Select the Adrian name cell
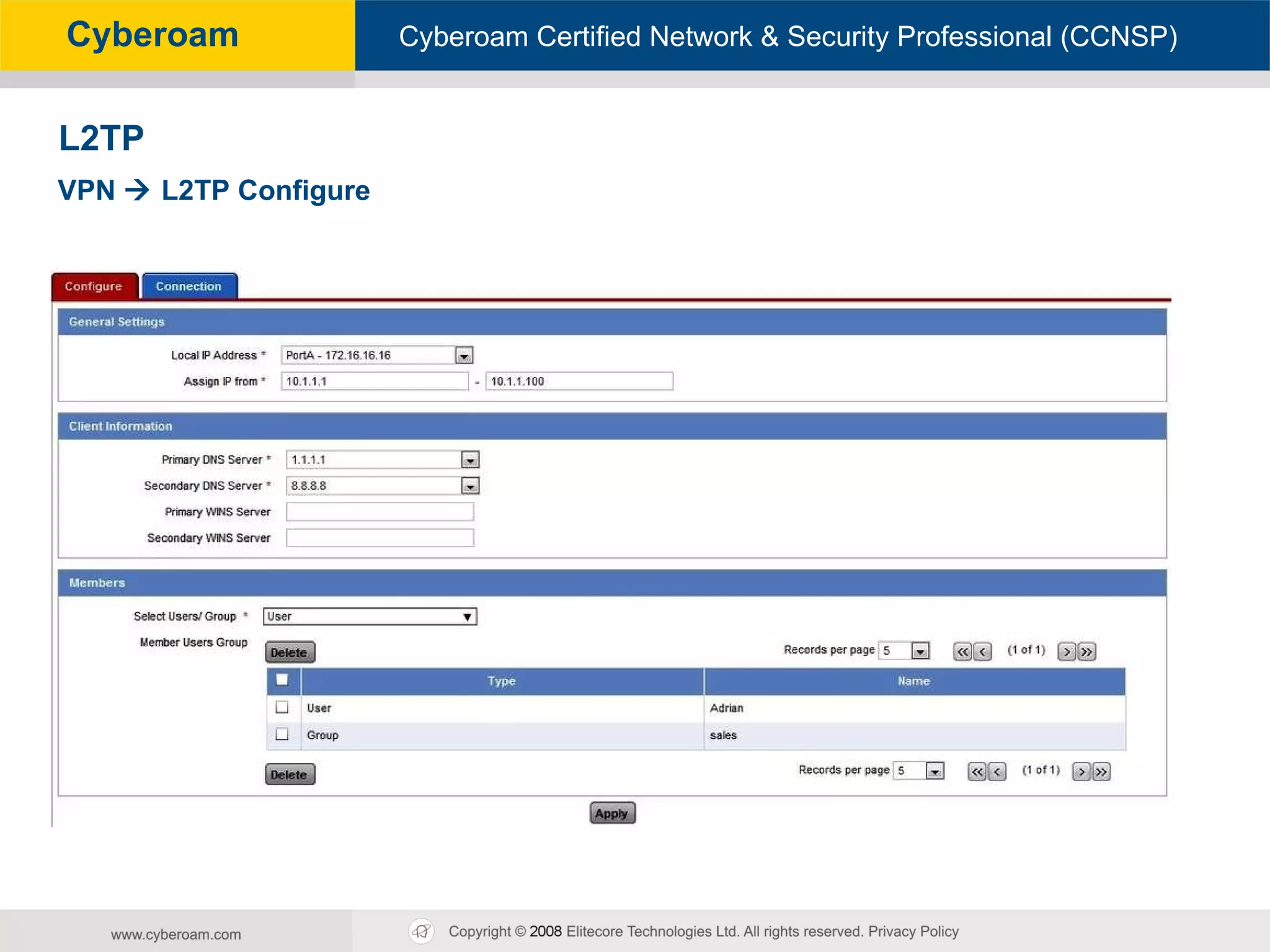The height and width of the screenshot is (952, 1270). (914, 708)
